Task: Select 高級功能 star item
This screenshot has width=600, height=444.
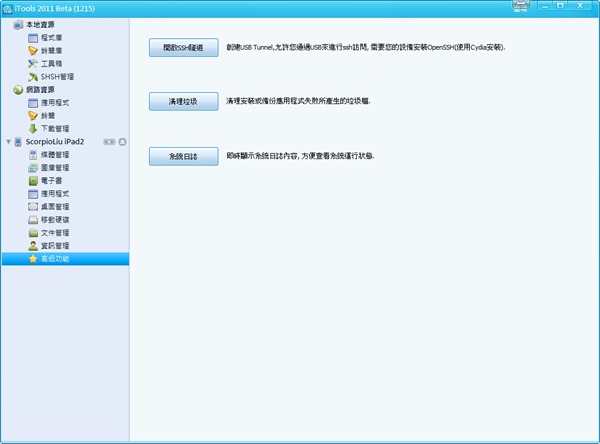Action: point(65,259)
